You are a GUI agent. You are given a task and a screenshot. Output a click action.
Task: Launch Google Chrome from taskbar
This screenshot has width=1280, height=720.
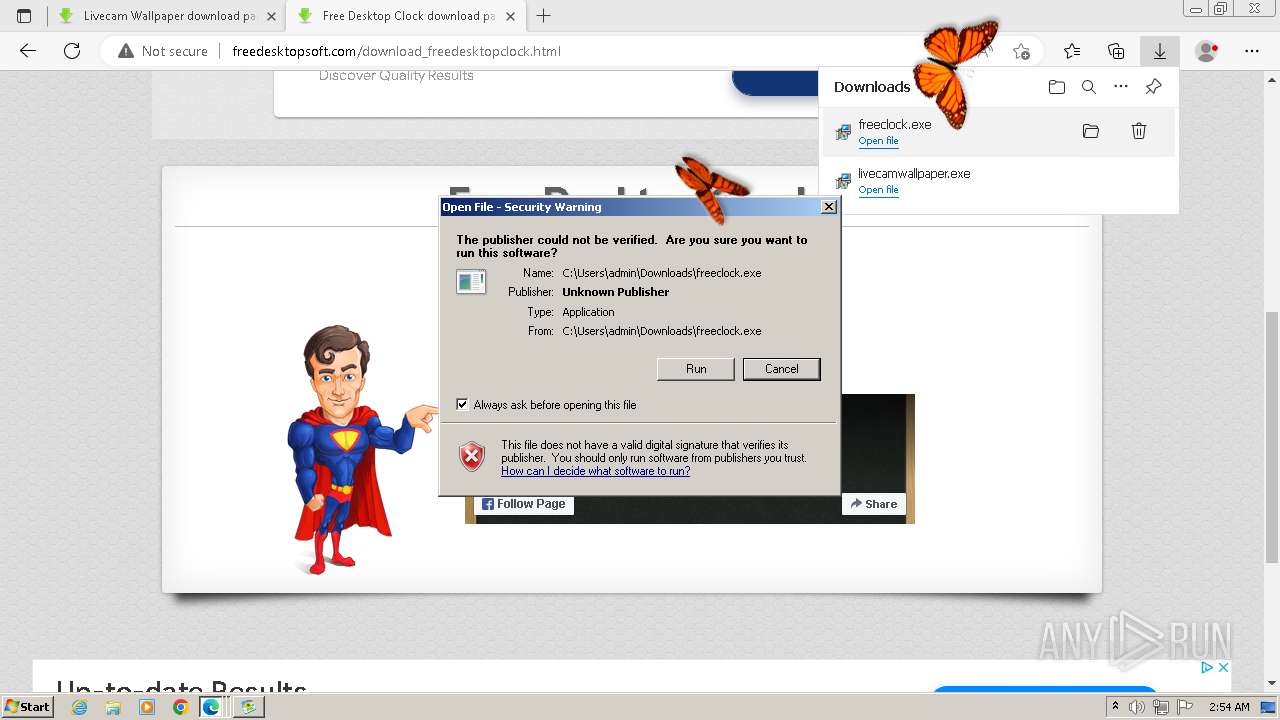pyautogui.click(x=180, y=707)
